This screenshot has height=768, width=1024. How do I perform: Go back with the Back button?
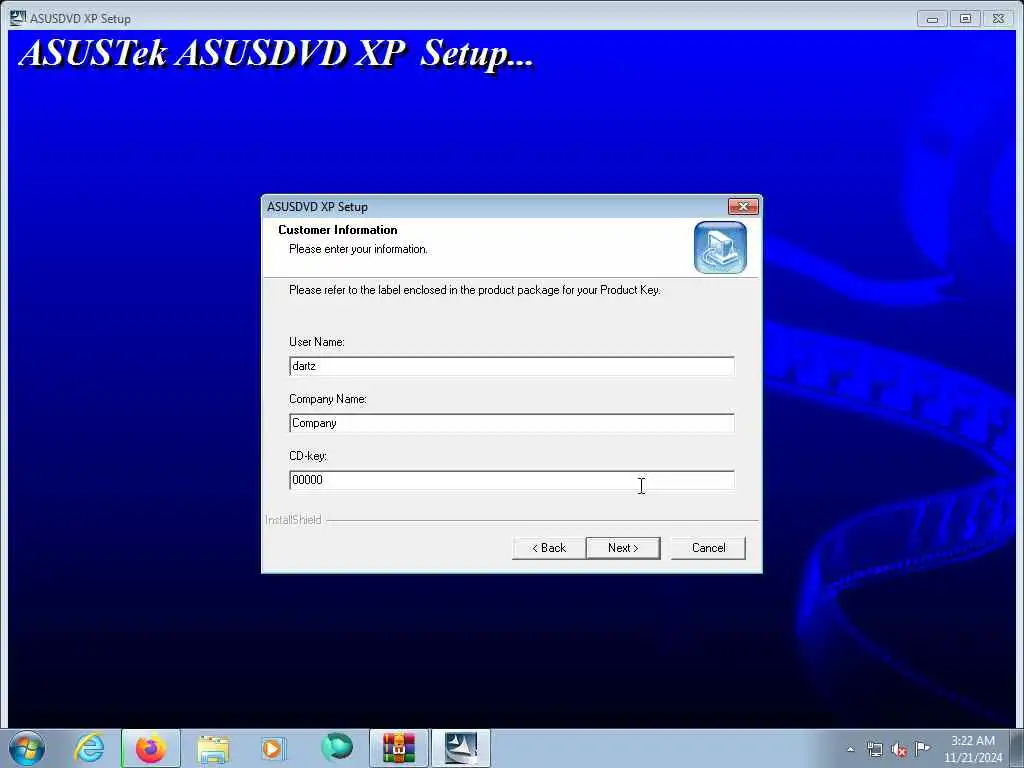point(549,548)
